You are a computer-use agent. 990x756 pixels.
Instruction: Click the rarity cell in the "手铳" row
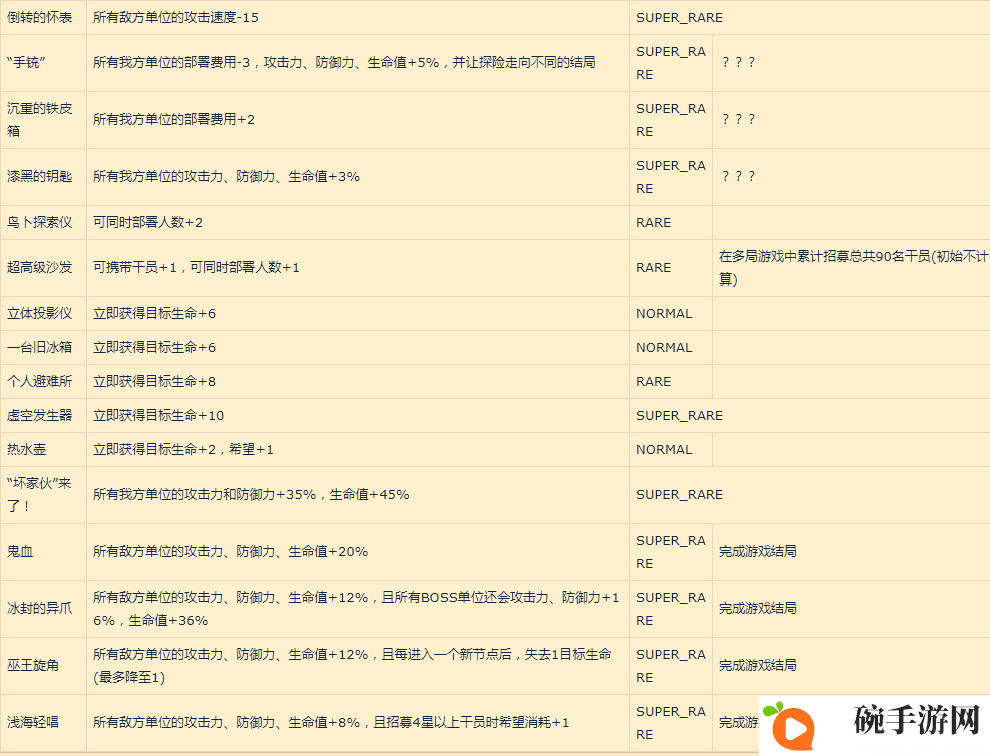(x=671, y=63)
